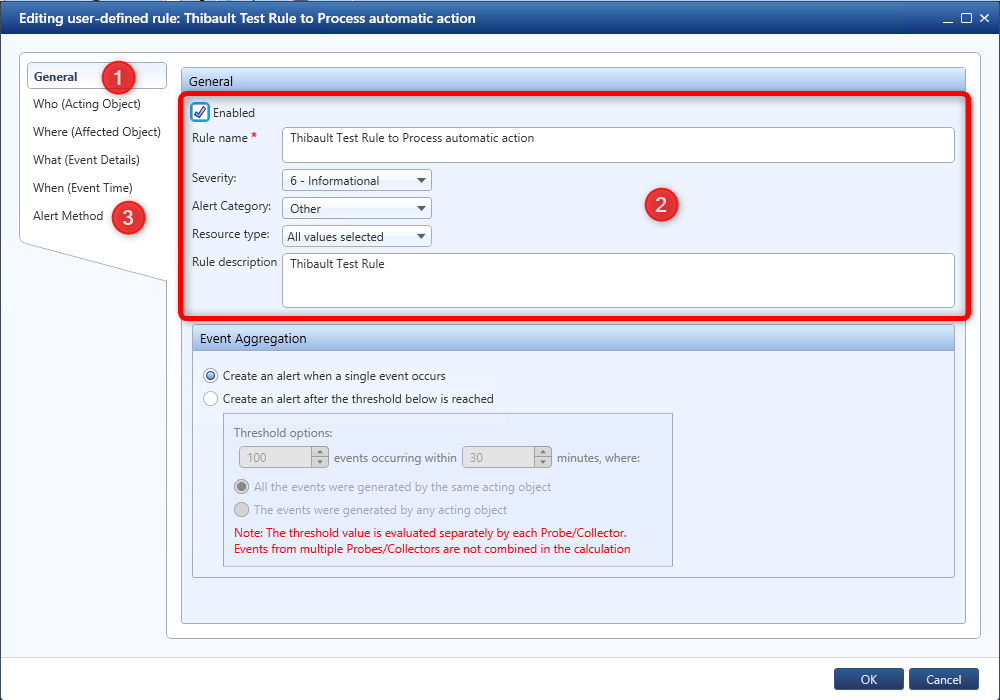The image size is (1000, 700).
Task: Decrease the minutes value with down arrow
Action: [543, 462]
